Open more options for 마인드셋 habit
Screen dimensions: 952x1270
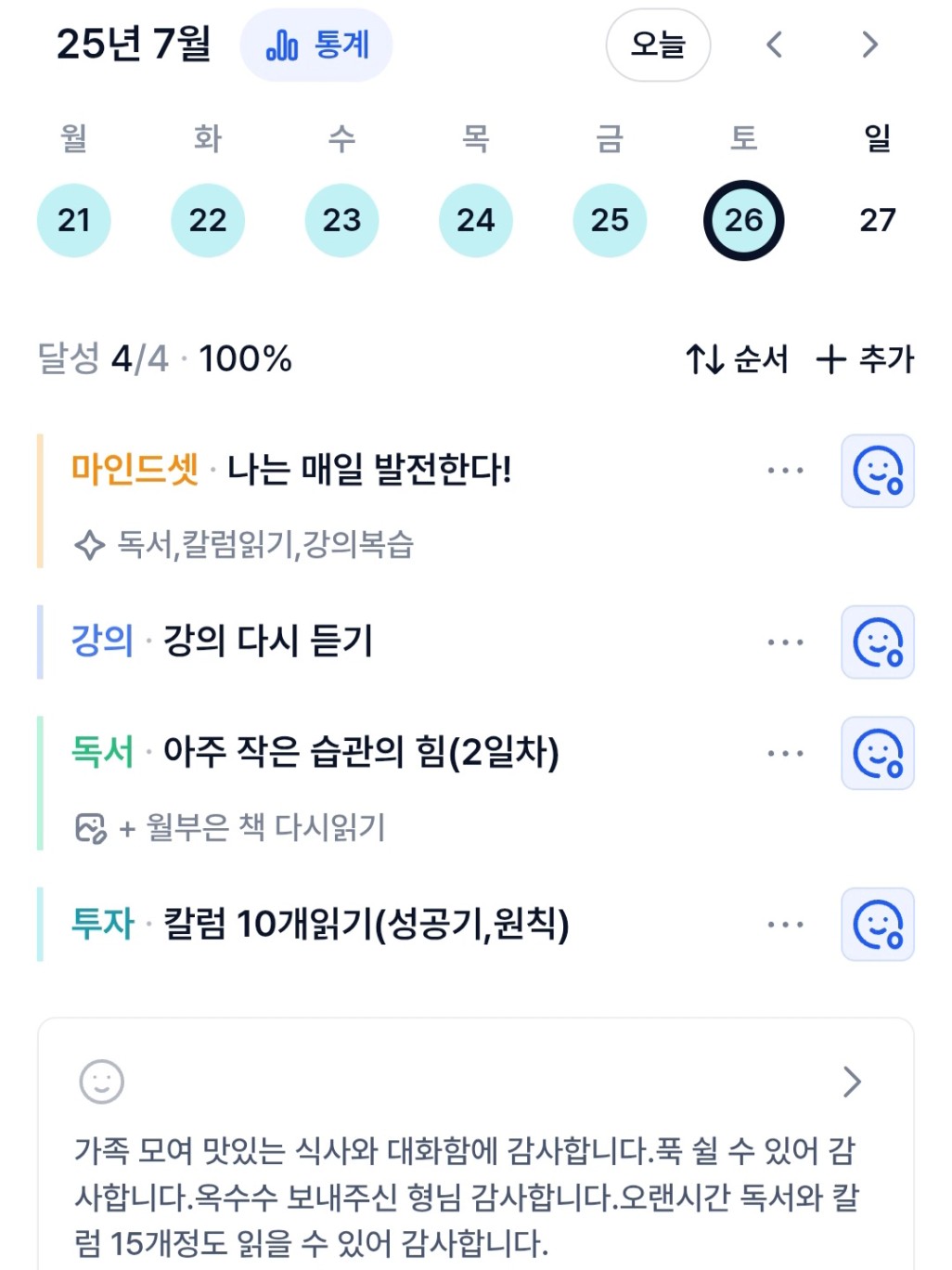pos(785,471)
